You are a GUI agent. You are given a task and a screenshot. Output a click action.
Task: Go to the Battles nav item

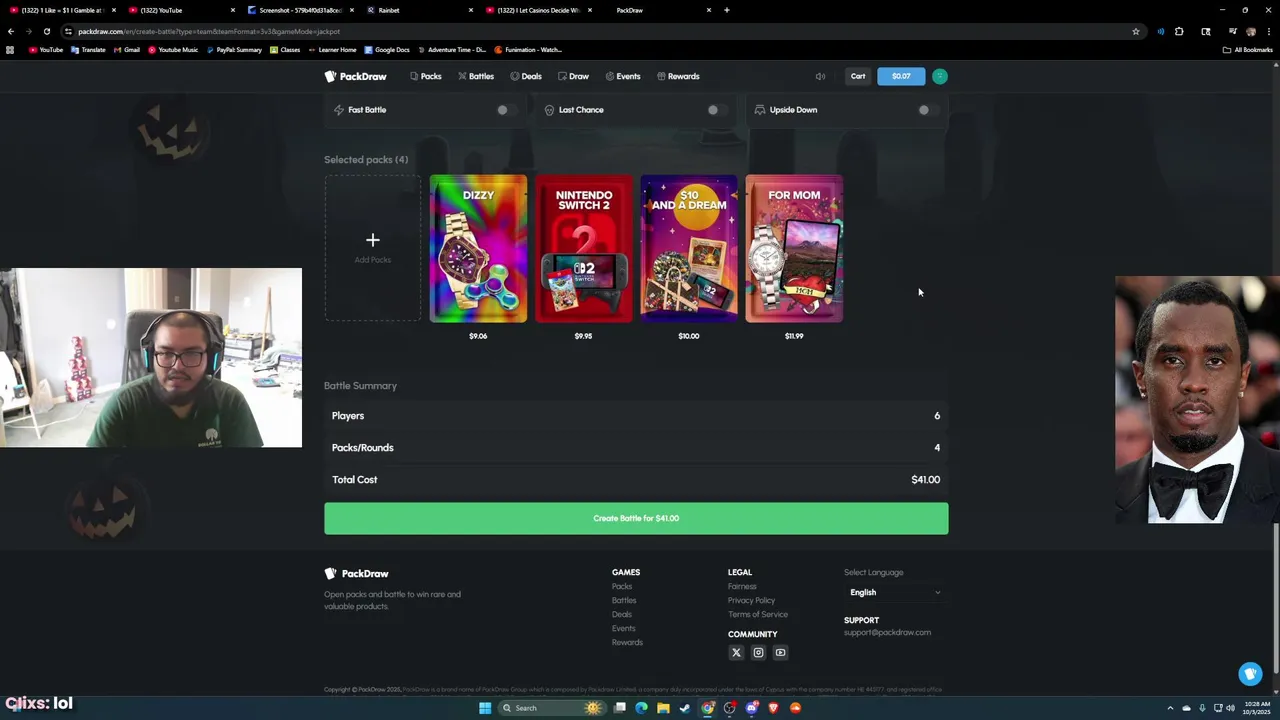(x=476, y=76)
